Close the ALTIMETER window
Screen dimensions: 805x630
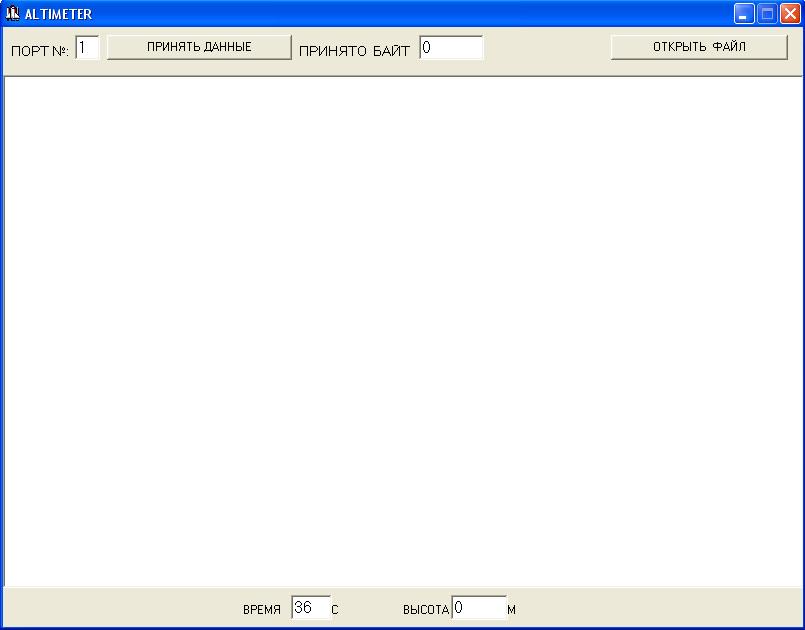(x=790, y=14)
